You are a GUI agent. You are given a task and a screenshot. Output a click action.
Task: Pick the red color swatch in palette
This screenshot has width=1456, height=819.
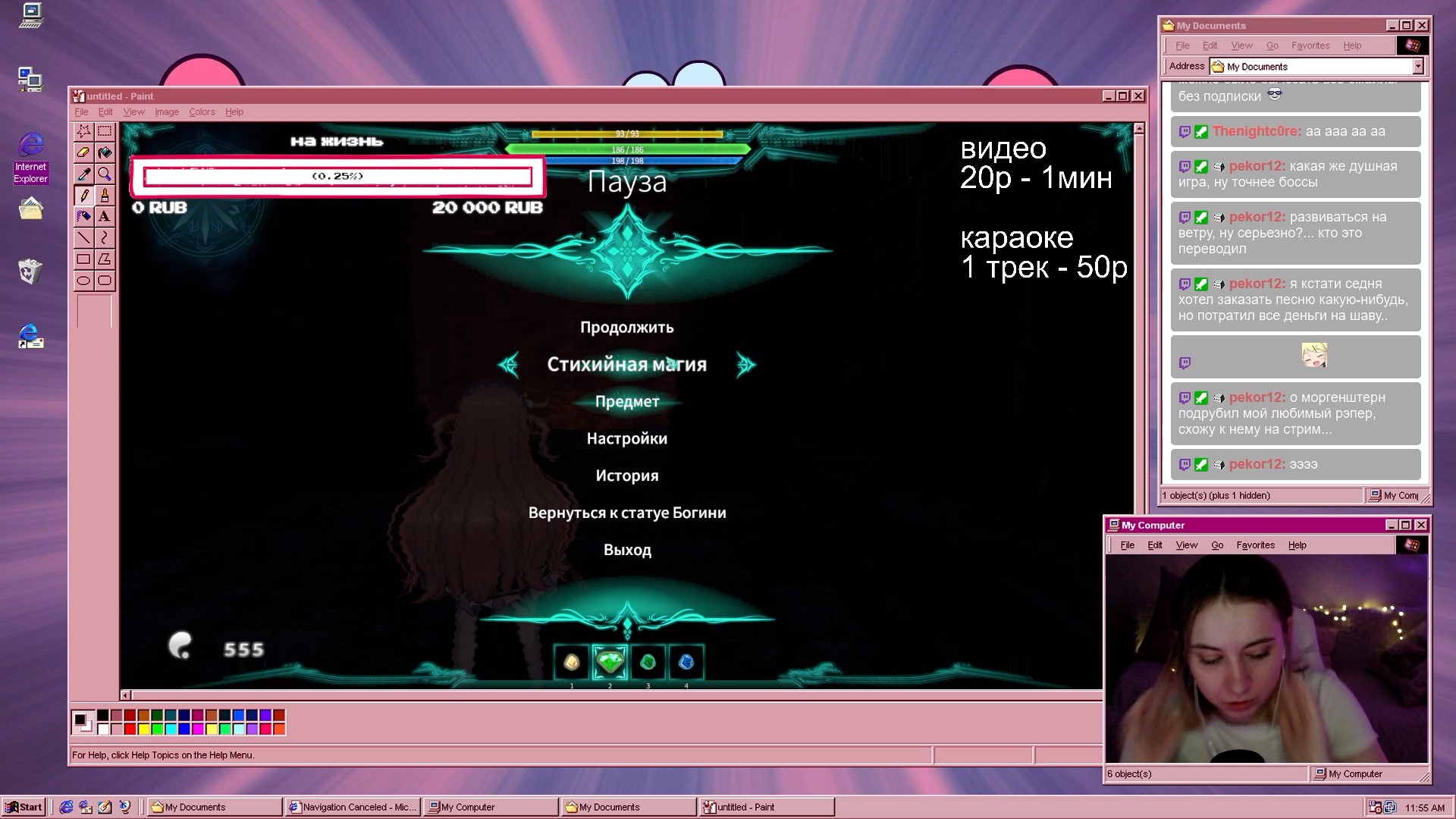tap(130, 729)
